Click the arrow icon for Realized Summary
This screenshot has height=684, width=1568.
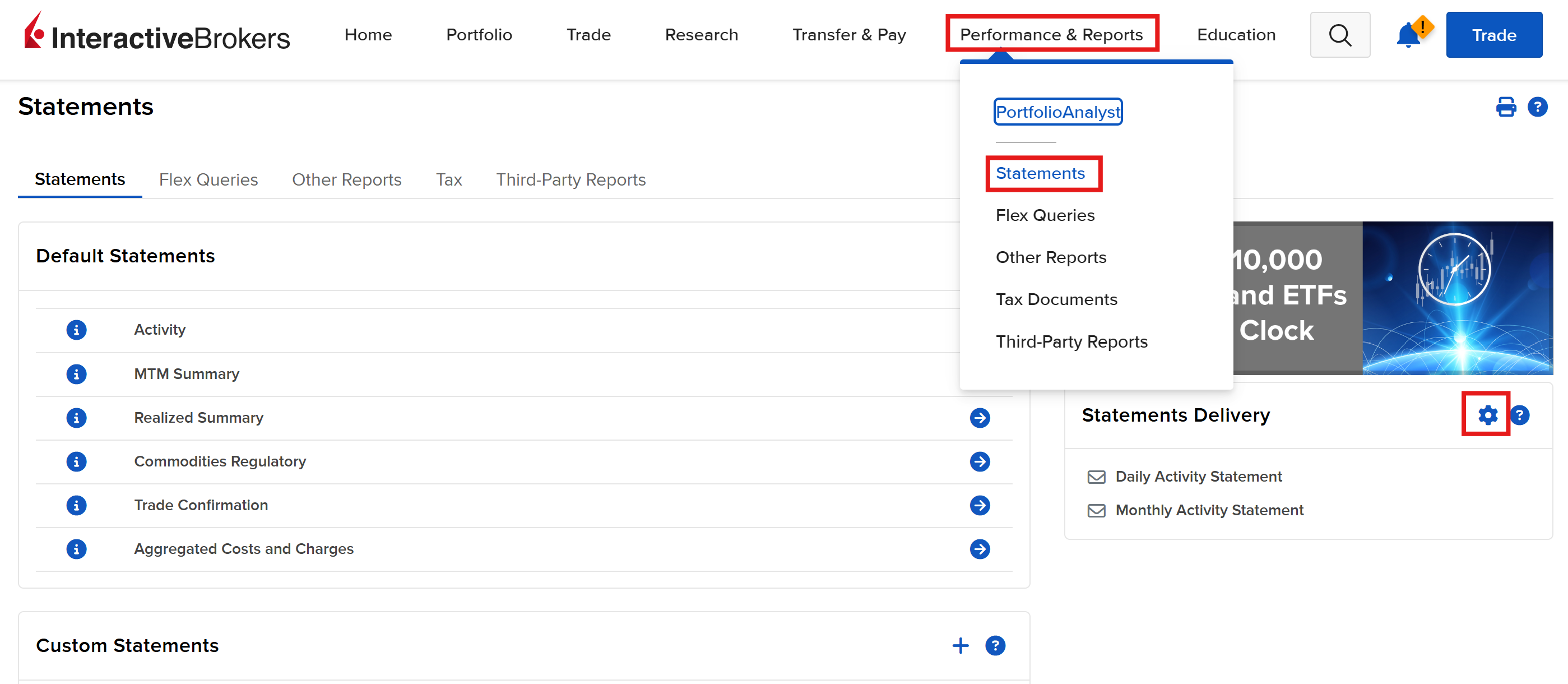980,418
